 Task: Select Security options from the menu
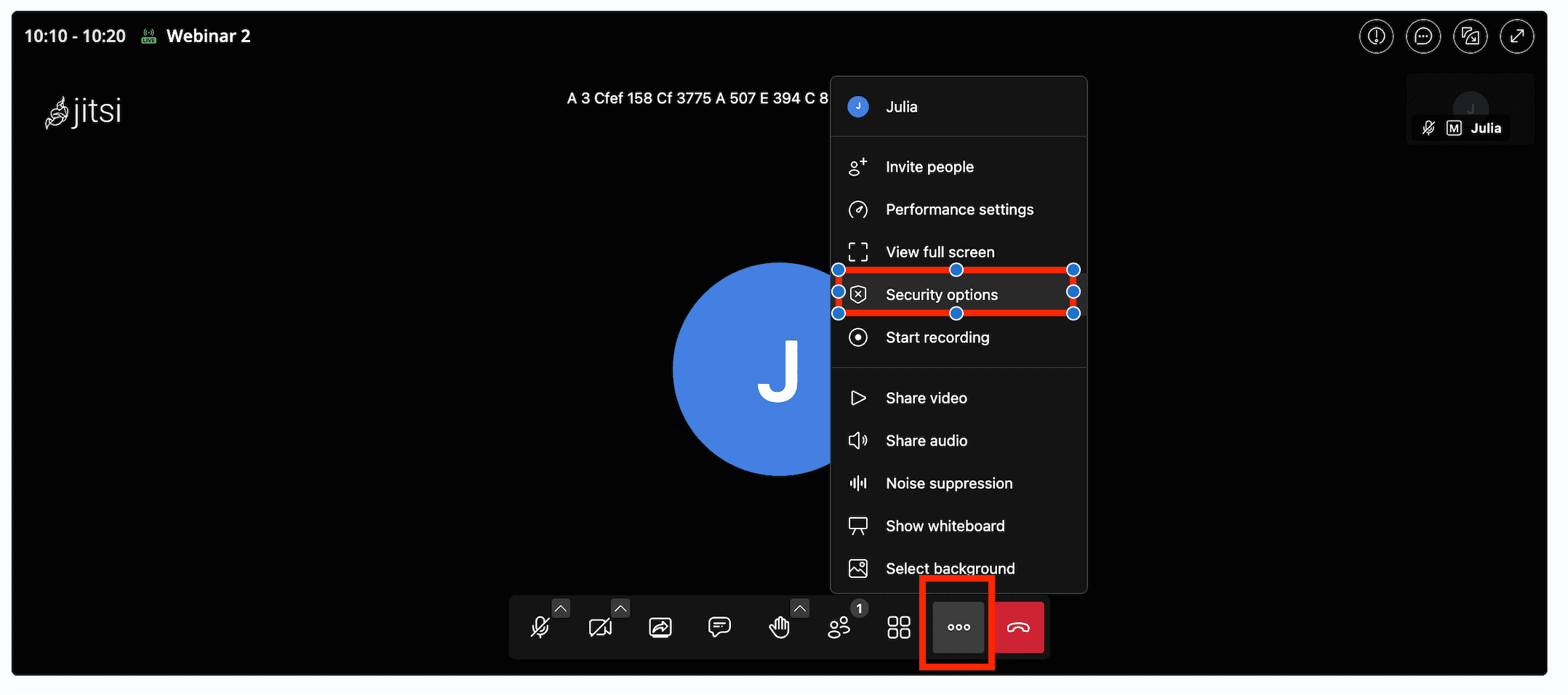[x=941, y=294]
